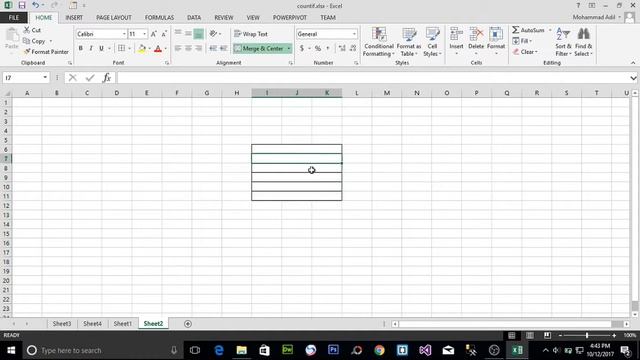Screen dimensions: 640x360
Task: Apply Percent Style format
Action: coord(318,48)
